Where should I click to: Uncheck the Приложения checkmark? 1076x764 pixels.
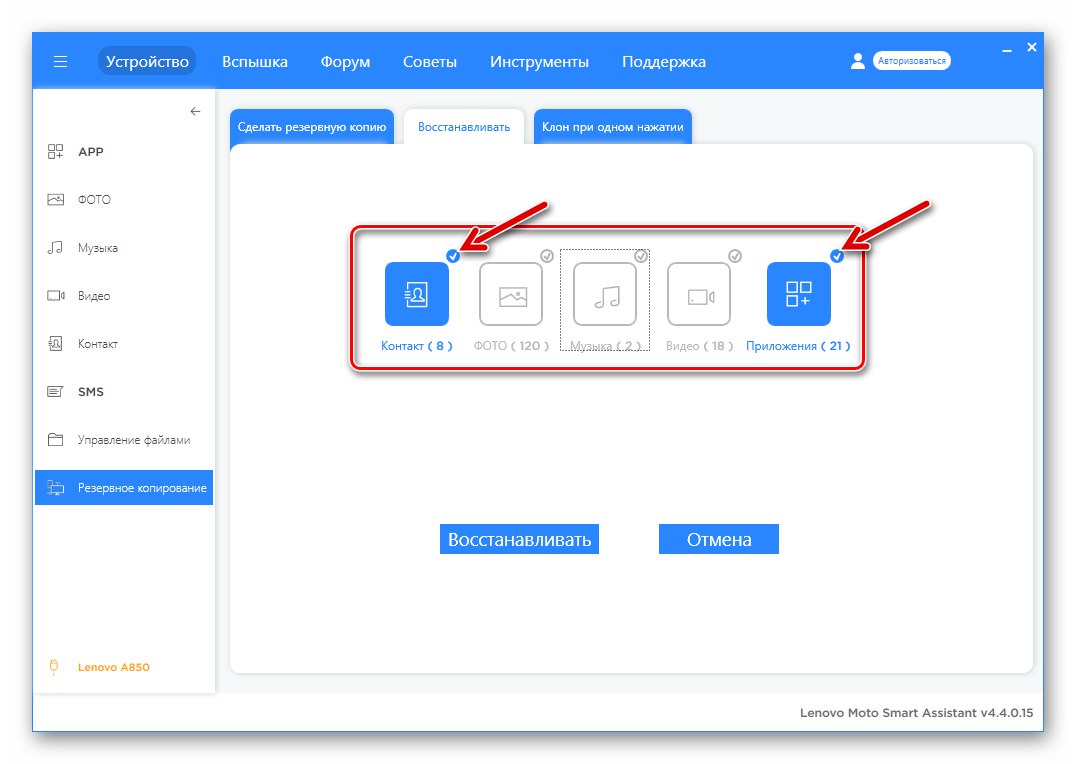[x=837, y=256]
